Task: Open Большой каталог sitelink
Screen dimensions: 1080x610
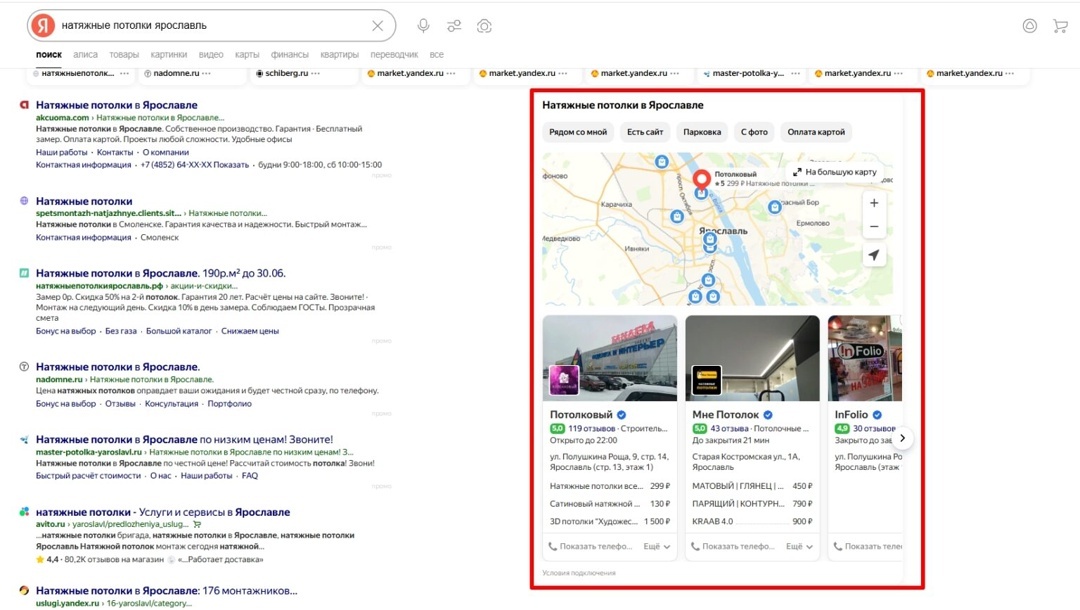Action: (178, 331)
